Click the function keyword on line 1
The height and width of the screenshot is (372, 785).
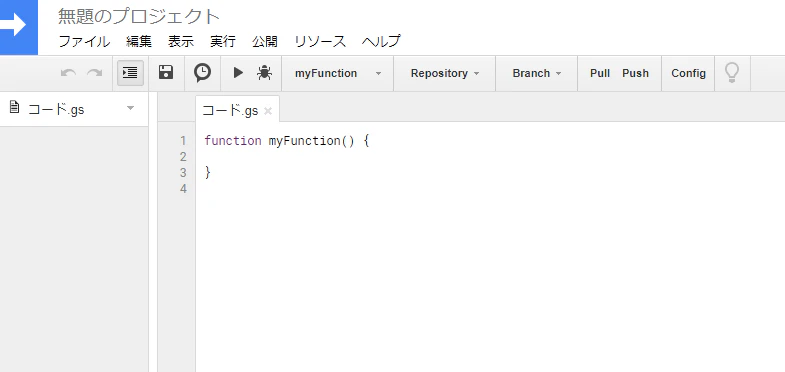click(233, 141)
